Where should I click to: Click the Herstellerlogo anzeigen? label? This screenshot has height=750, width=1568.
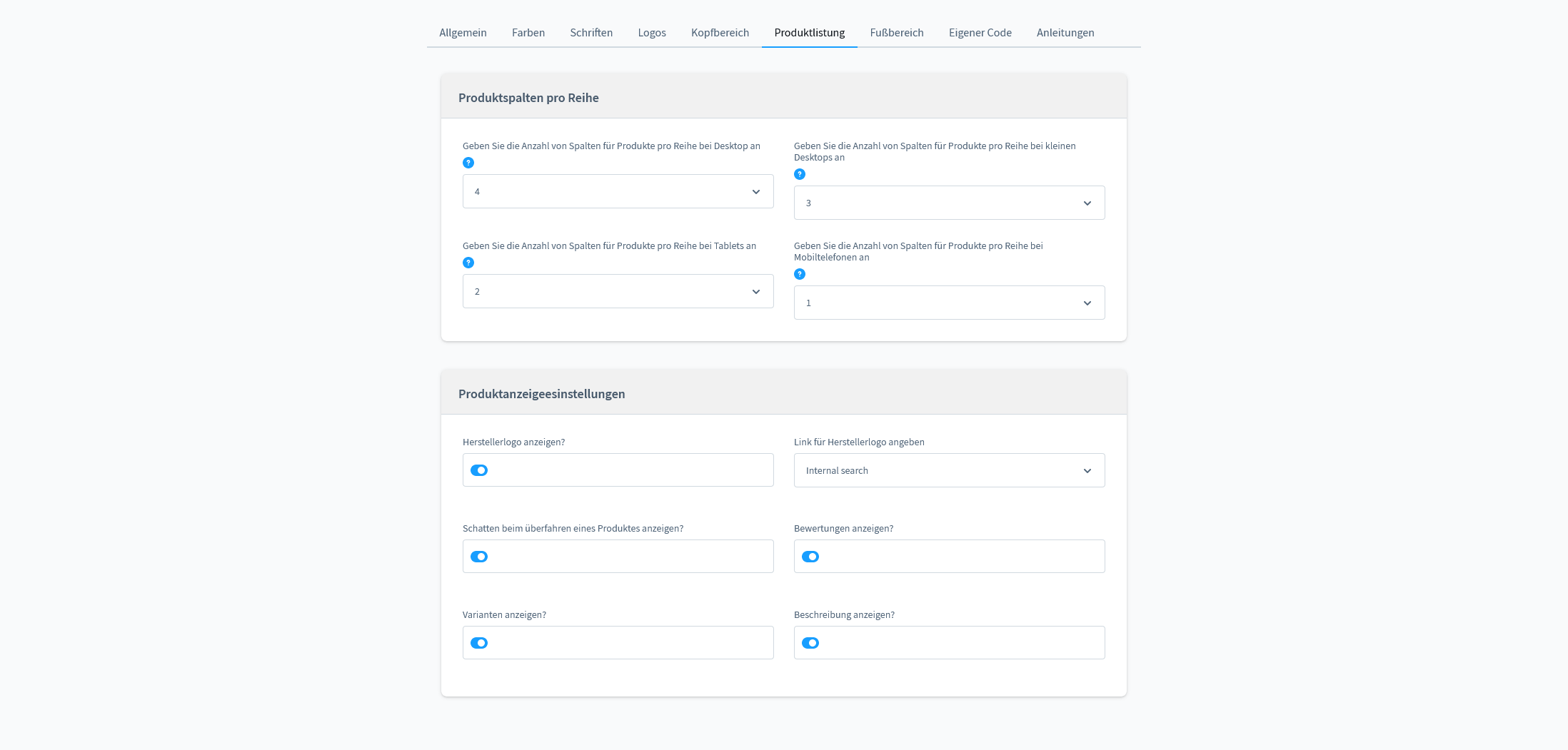[x=513, y=442]
